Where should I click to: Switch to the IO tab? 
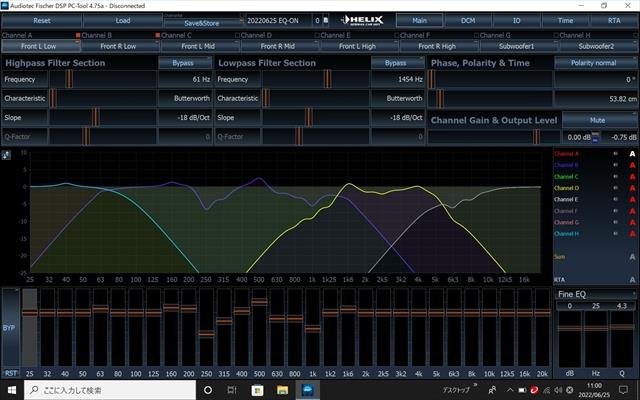click(516, 20)
